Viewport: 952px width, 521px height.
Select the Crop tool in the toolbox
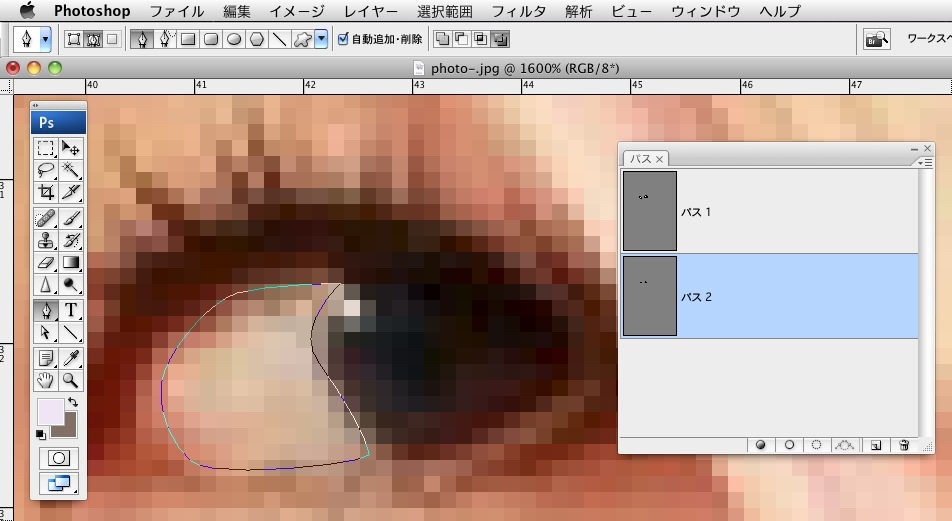(46, 192)
